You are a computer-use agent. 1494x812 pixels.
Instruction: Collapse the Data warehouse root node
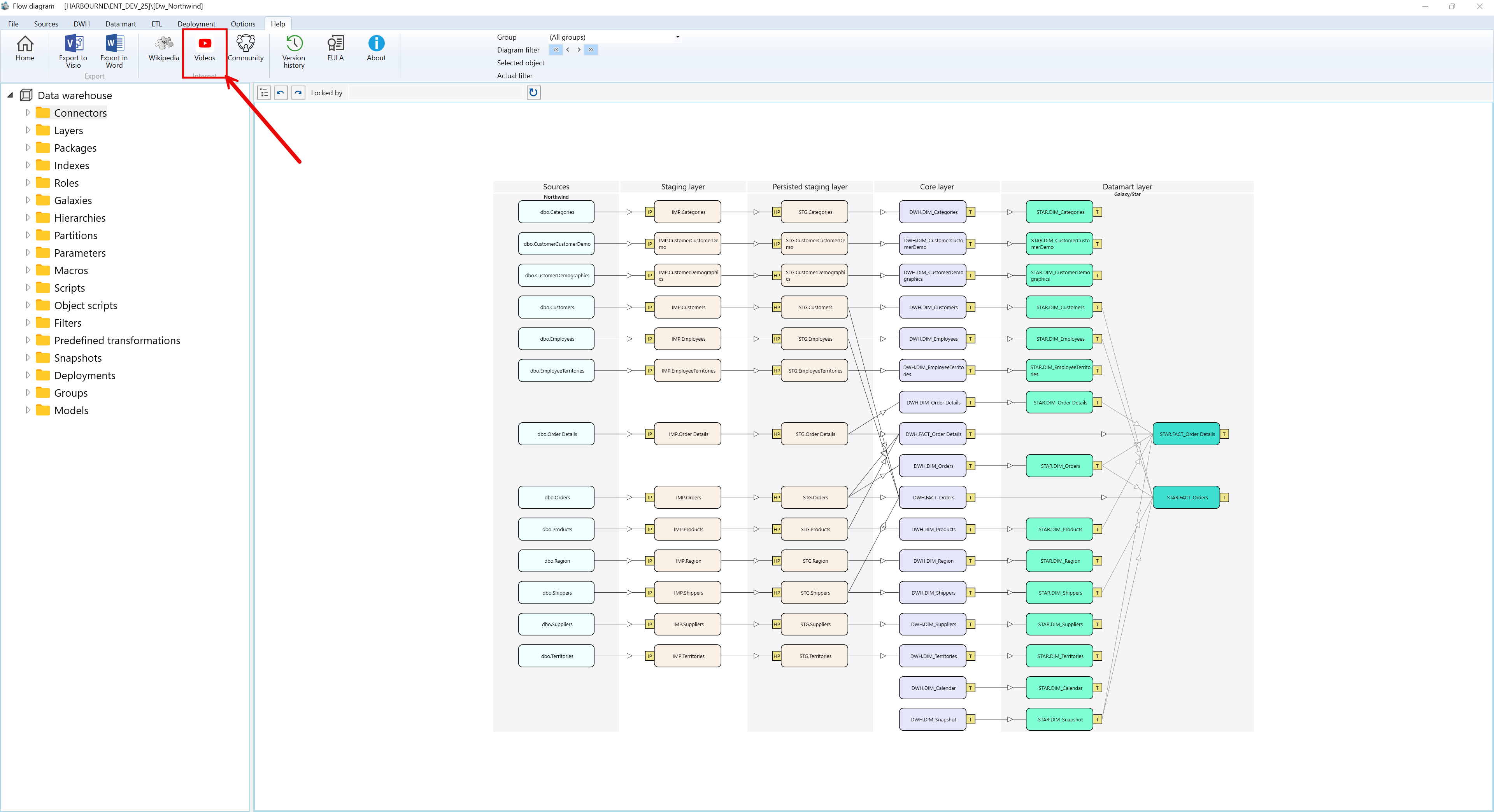point(10,95)
